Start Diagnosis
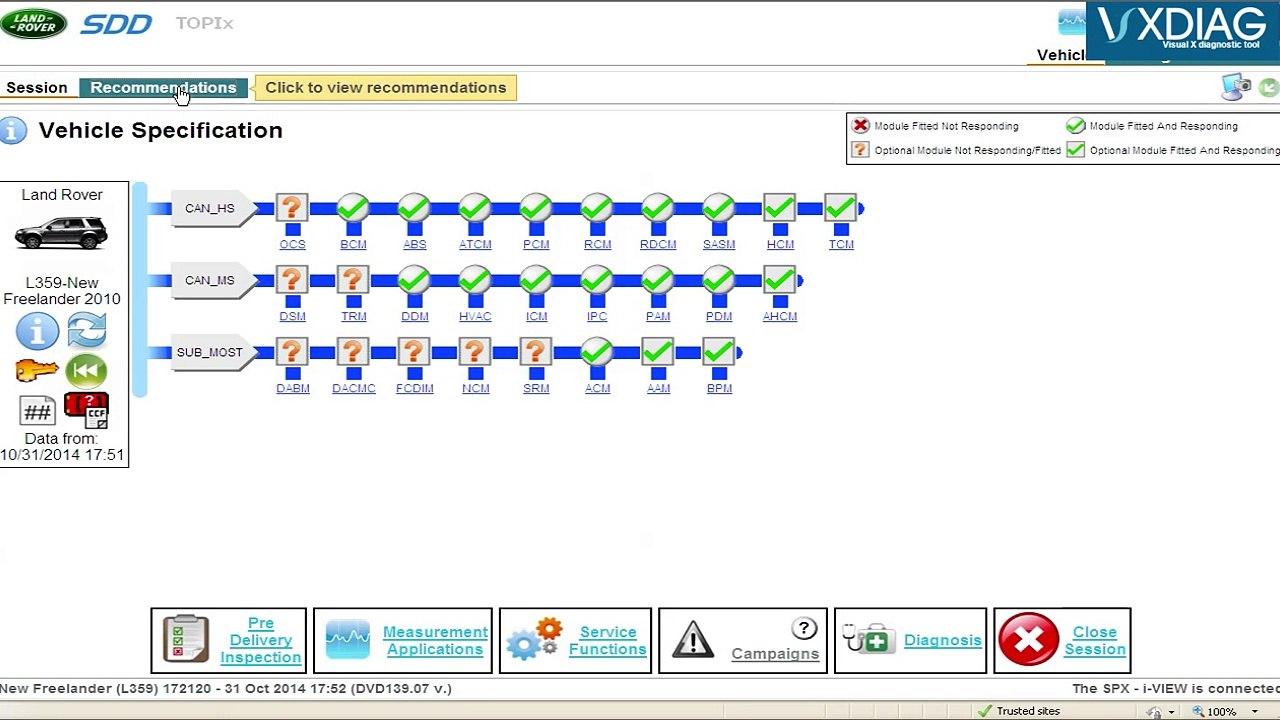This screenshot has height=720, width=1280. (910, 640)
